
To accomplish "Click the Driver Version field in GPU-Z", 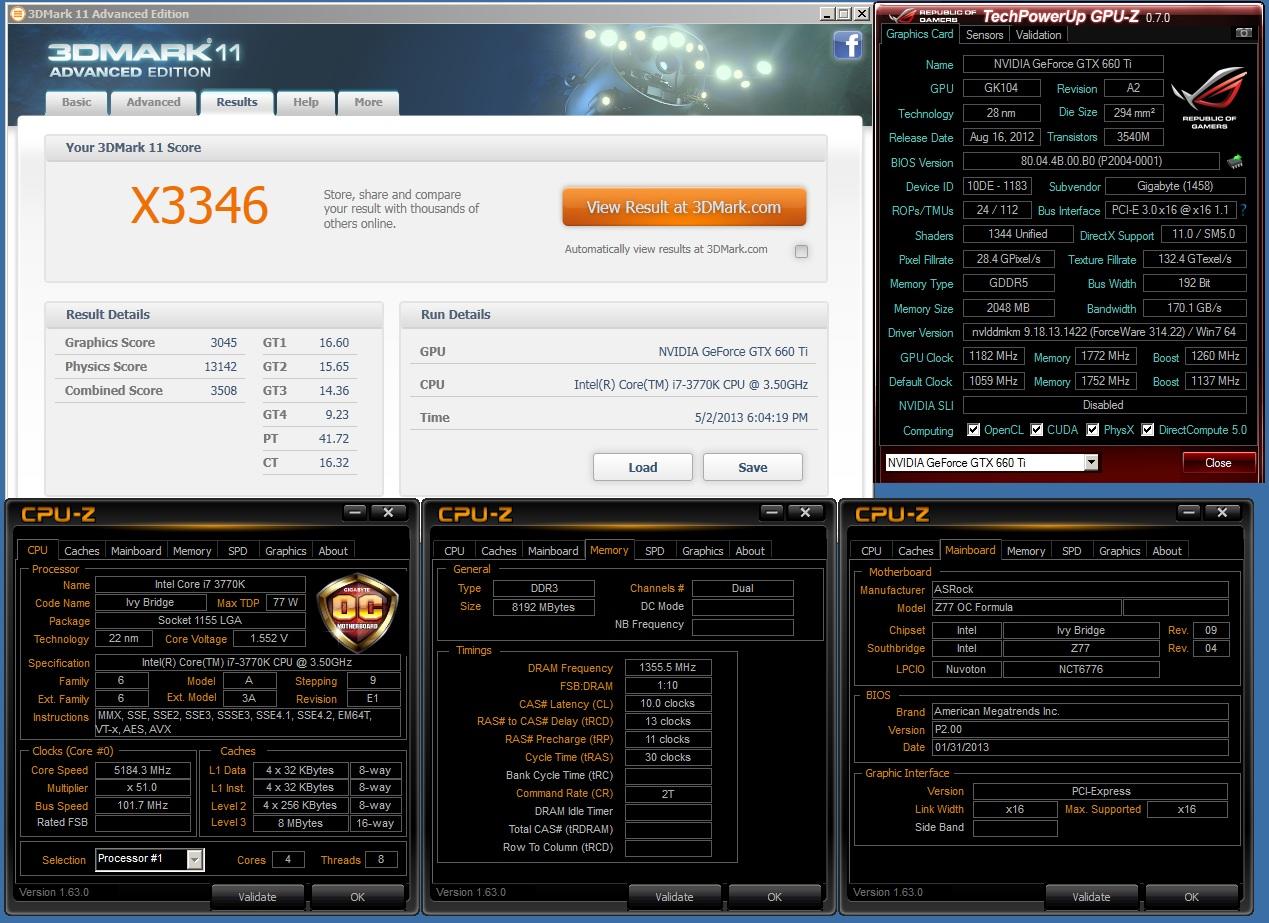I will coord(1104,332).
